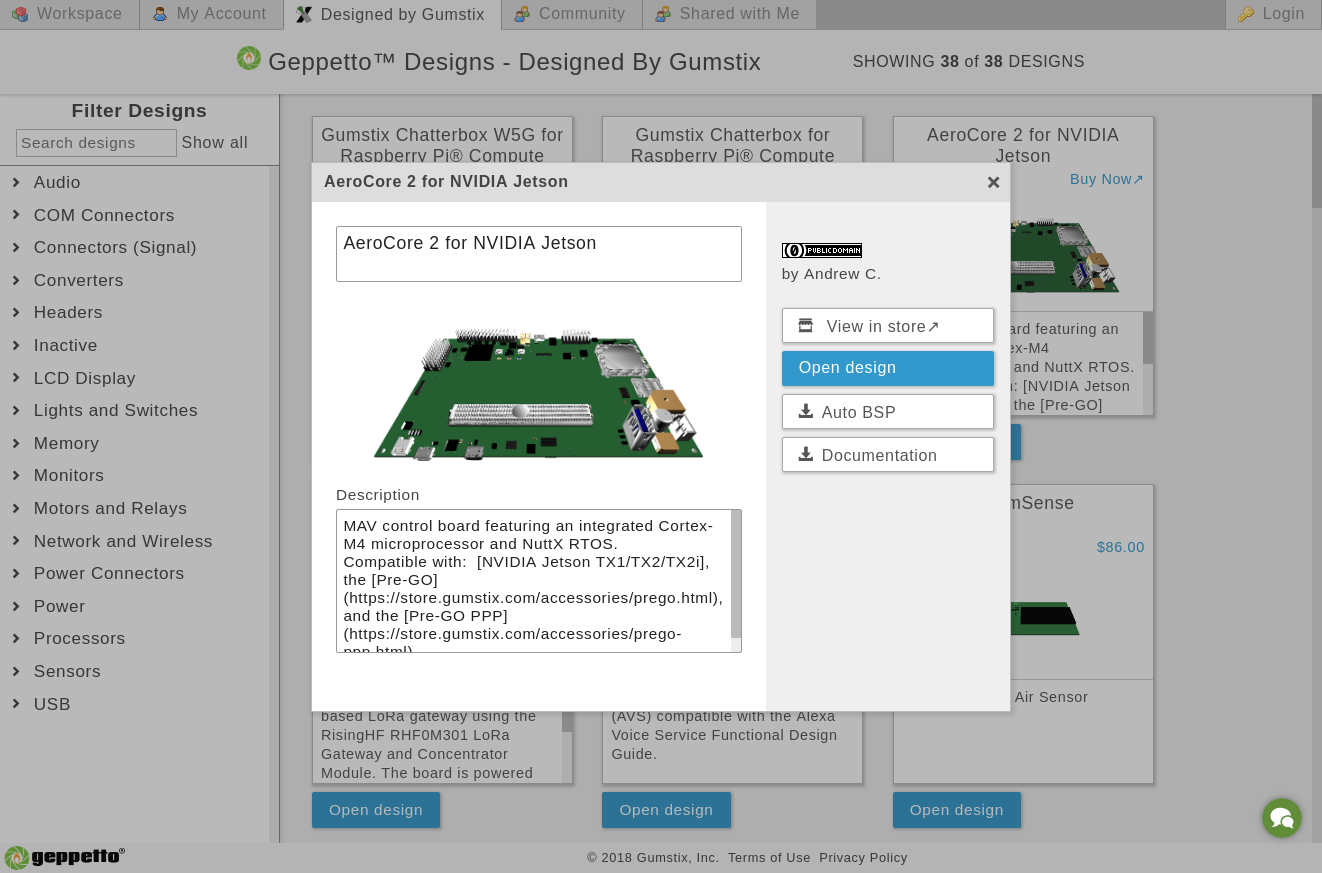
Task: Expand the LCD Display category
Action: pyautogui.click(x=84, y=378)
